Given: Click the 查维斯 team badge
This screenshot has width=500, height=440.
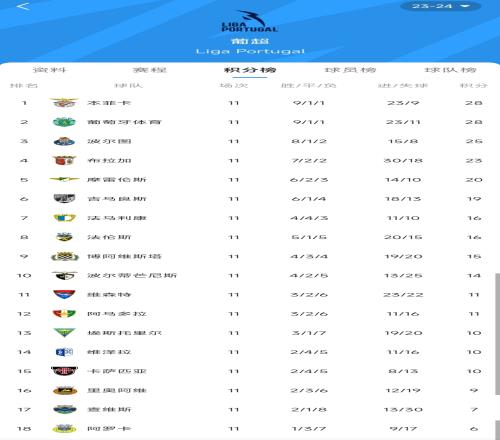Looking at the screenshot, I should point(64,409).
